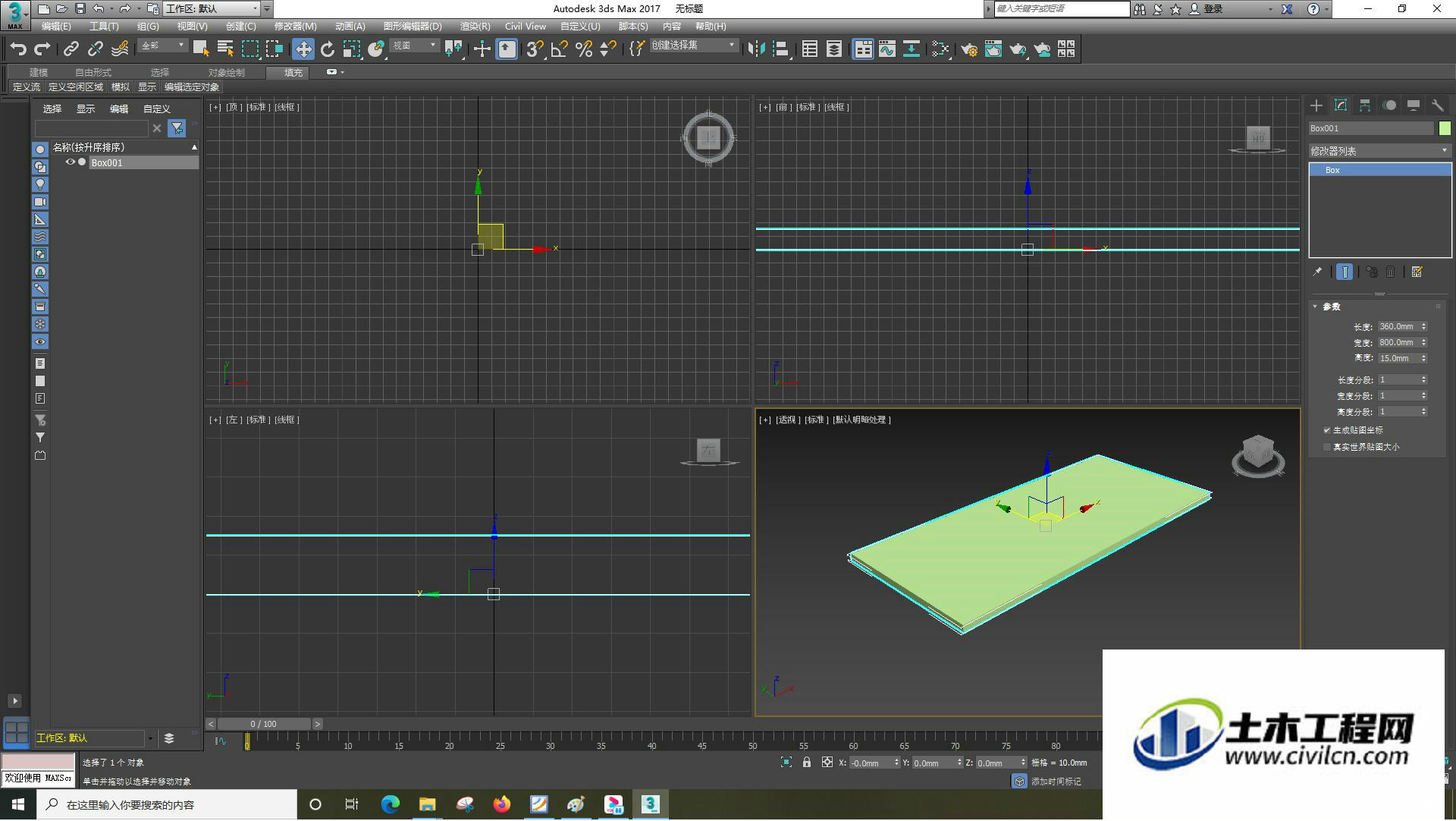Viewport: 1456px width, 821px height.
Task: Open the Render Setup dialog
Action: pos(969,49)
